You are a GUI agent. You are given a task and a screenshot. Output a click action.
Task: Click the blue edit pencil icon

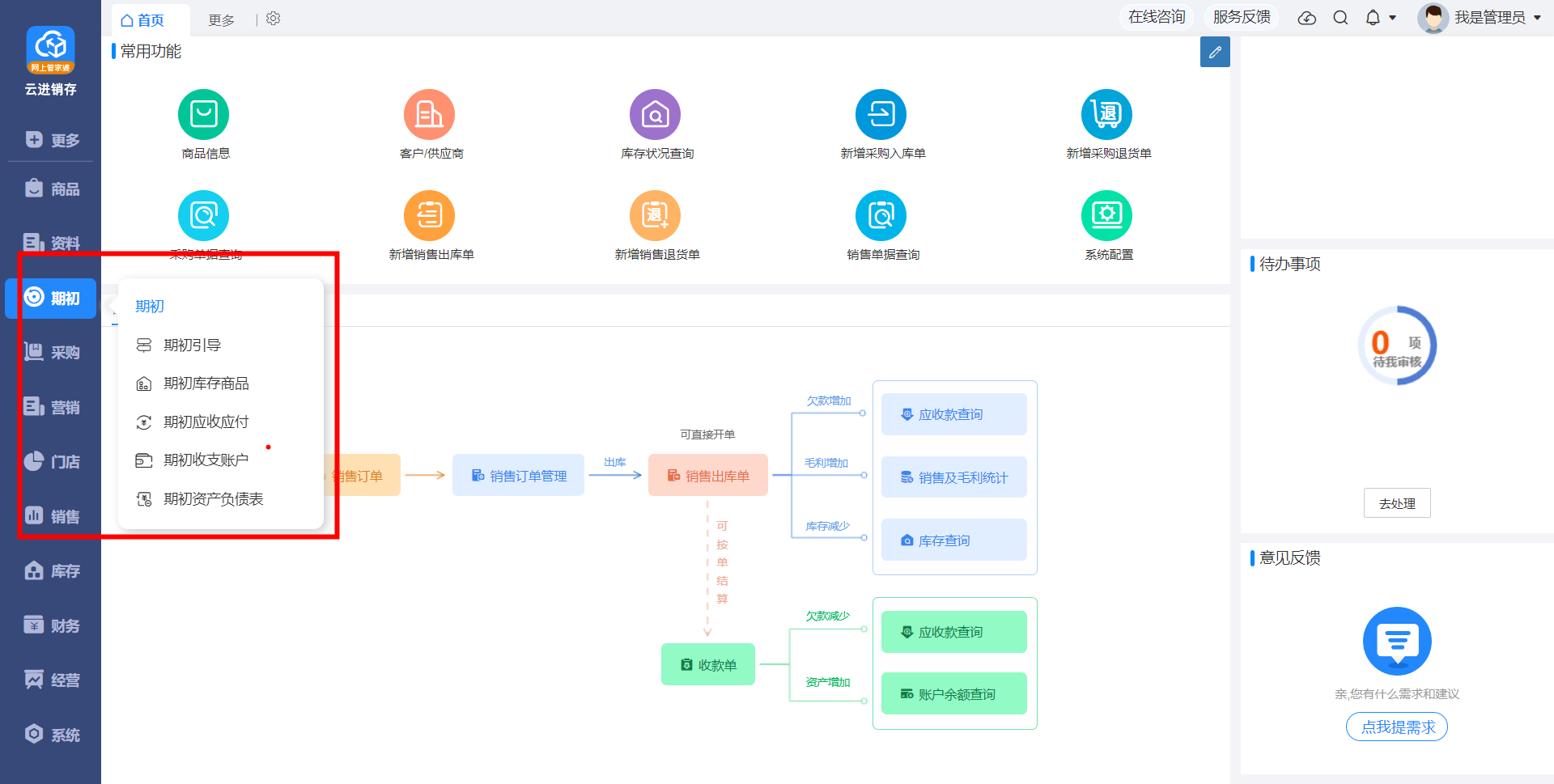pos(1215,52)
